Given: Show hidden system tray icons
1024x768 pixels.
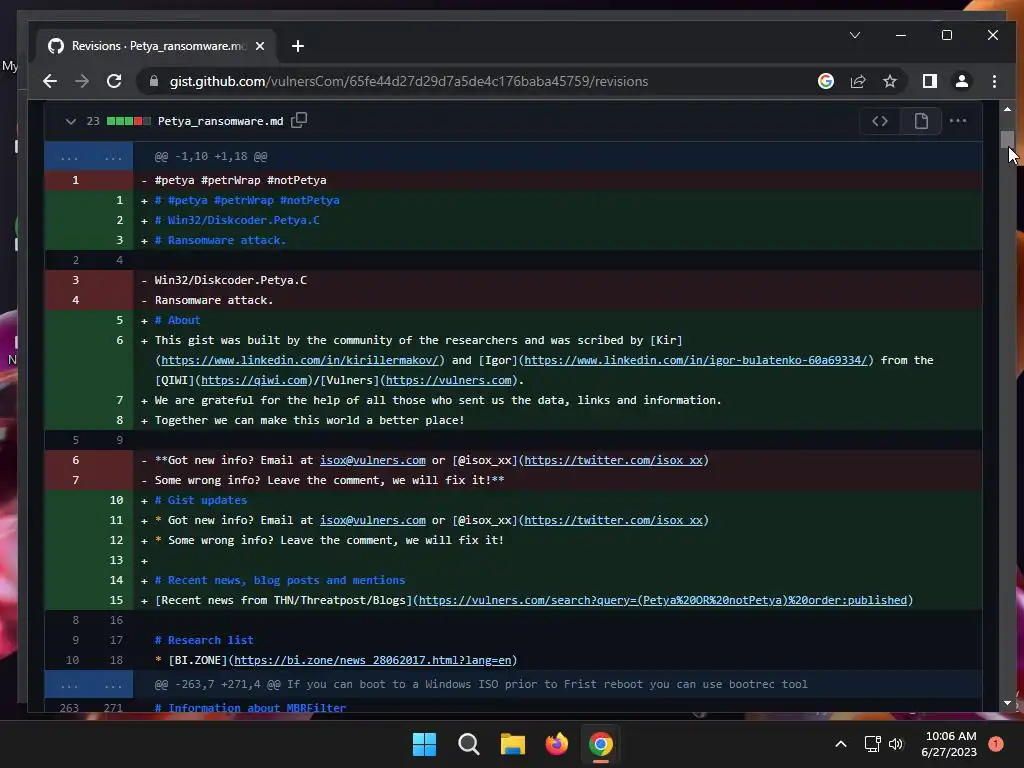Looking at the screenshot, I should pyautogui.click(x=841, y=744).
